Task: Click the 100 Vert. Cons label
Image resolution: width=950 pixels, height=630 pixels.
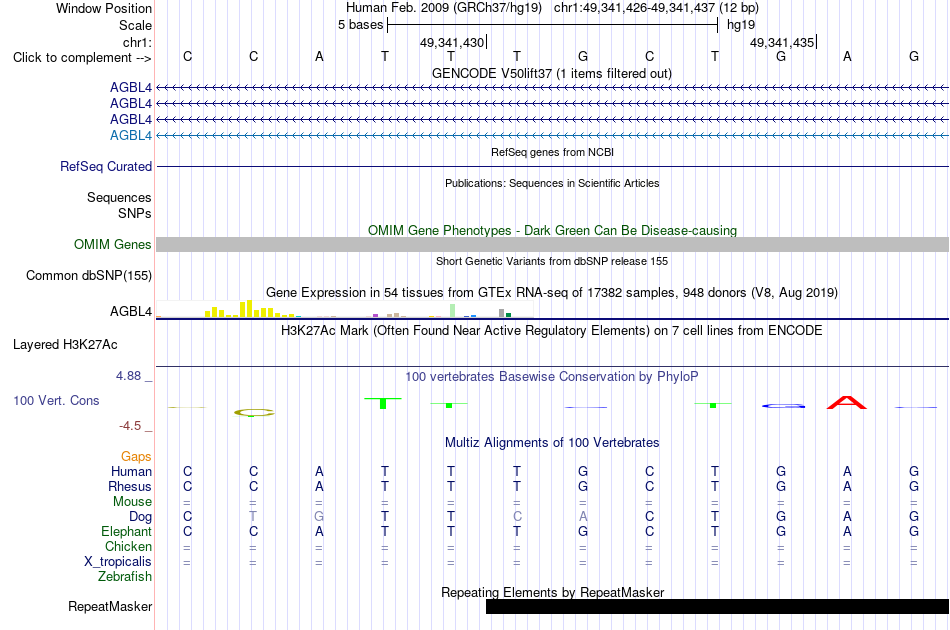Action: [56, 400]
